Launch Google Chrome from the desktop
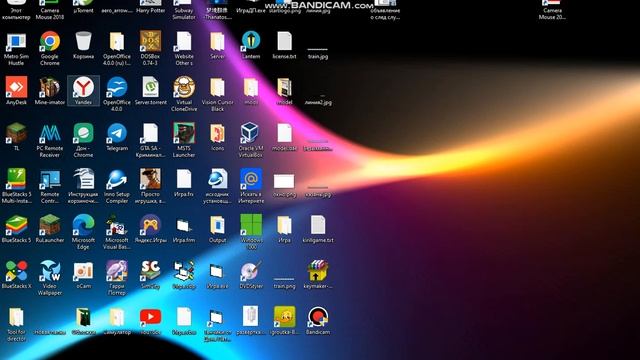The width and height of the screenshot is (640, 360). click(50, 48)
